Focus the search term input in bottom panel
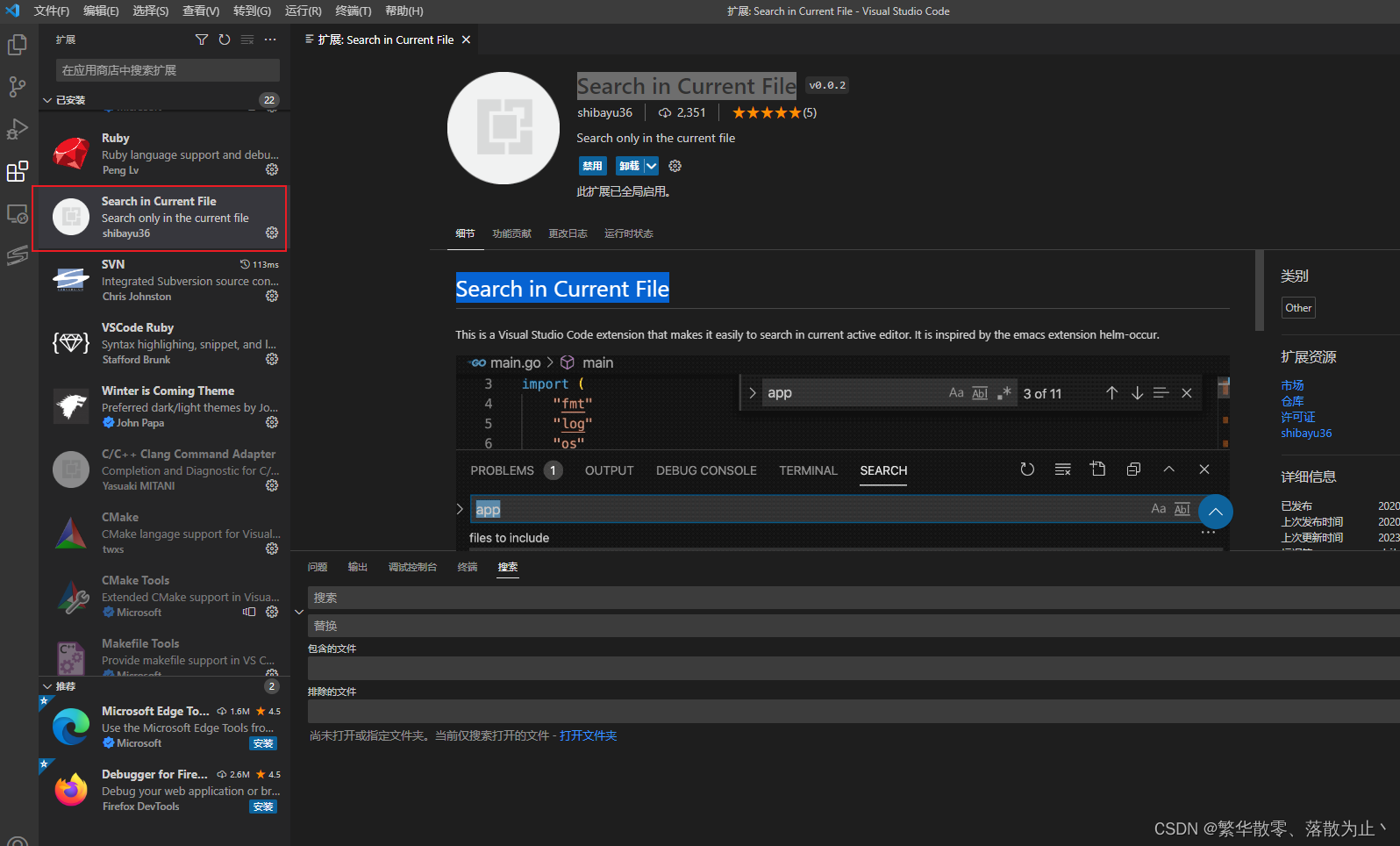 854,598
